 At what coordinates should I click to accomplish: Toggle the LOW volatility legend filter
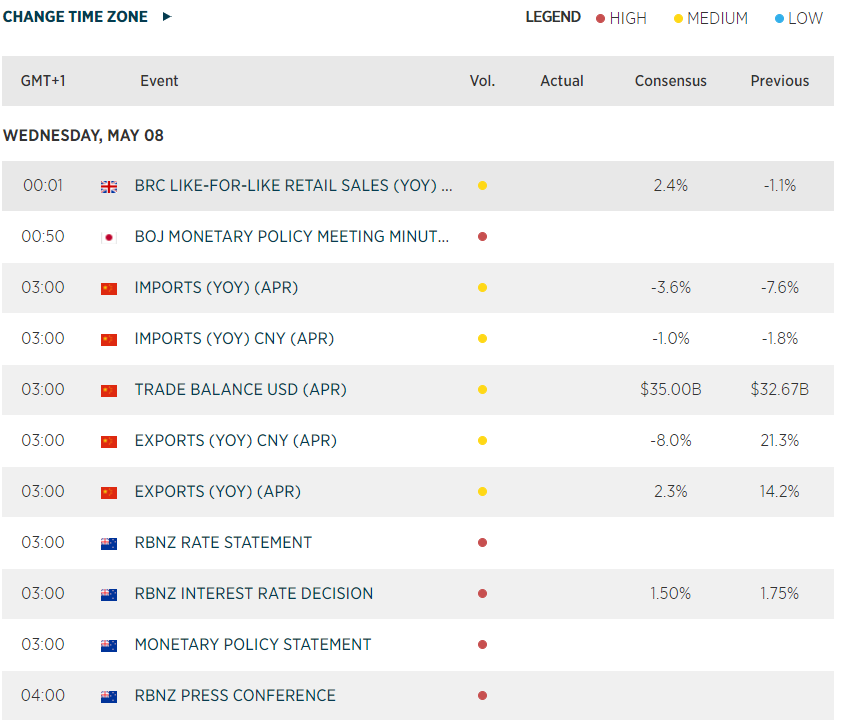[798, 18]
